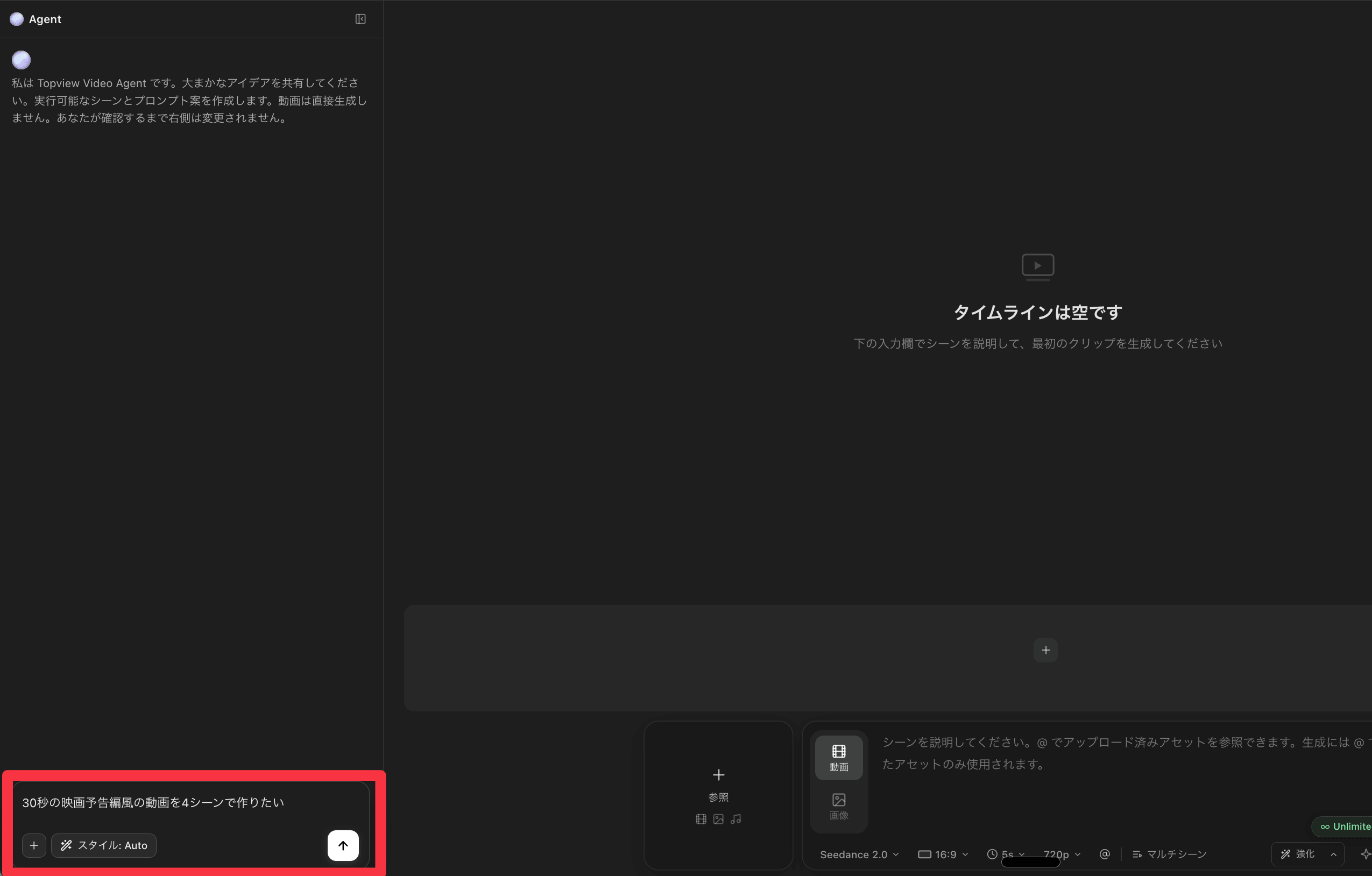Click the music note reference icon
Viewport: 1372px width, 876px height.
pyautogui.click(x=735, y=819)
